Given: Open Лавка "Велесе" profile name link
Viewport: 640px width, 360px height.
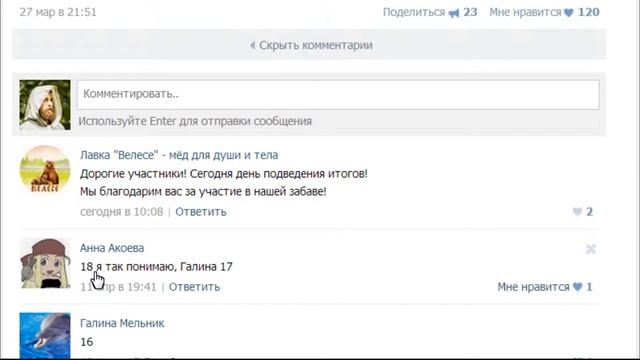Looking at the screenshot, I should pos(179,155).
